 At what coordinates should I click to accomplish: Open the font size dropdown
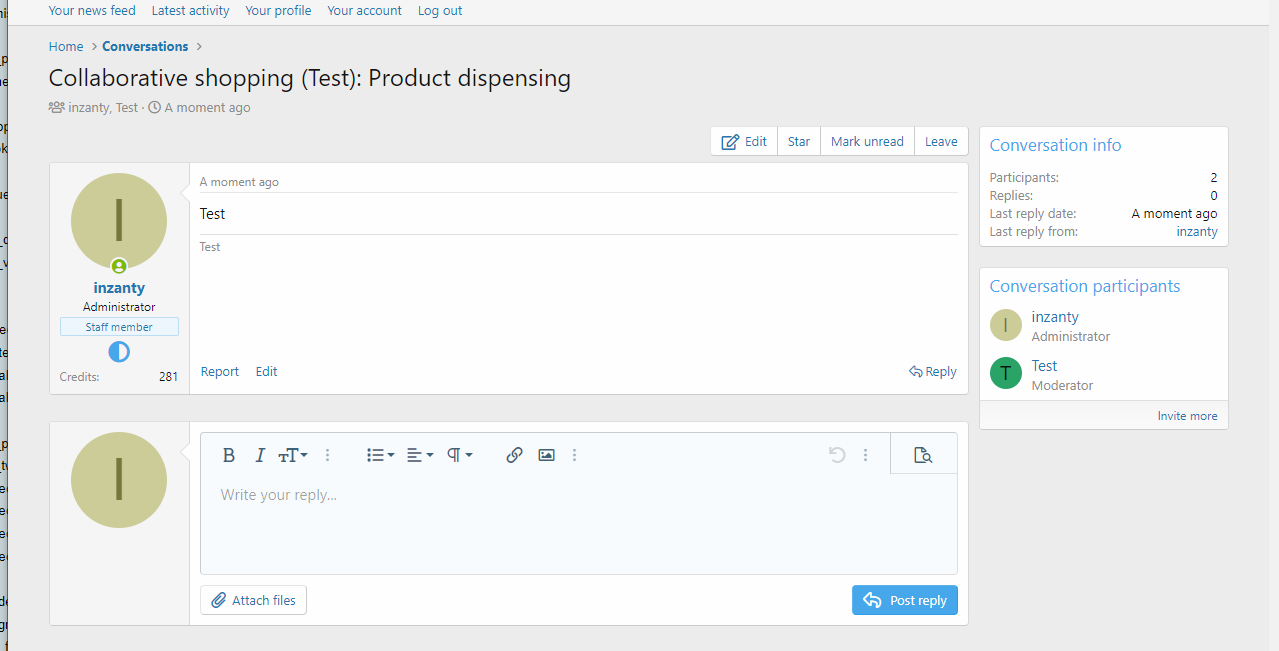(293, 455)
